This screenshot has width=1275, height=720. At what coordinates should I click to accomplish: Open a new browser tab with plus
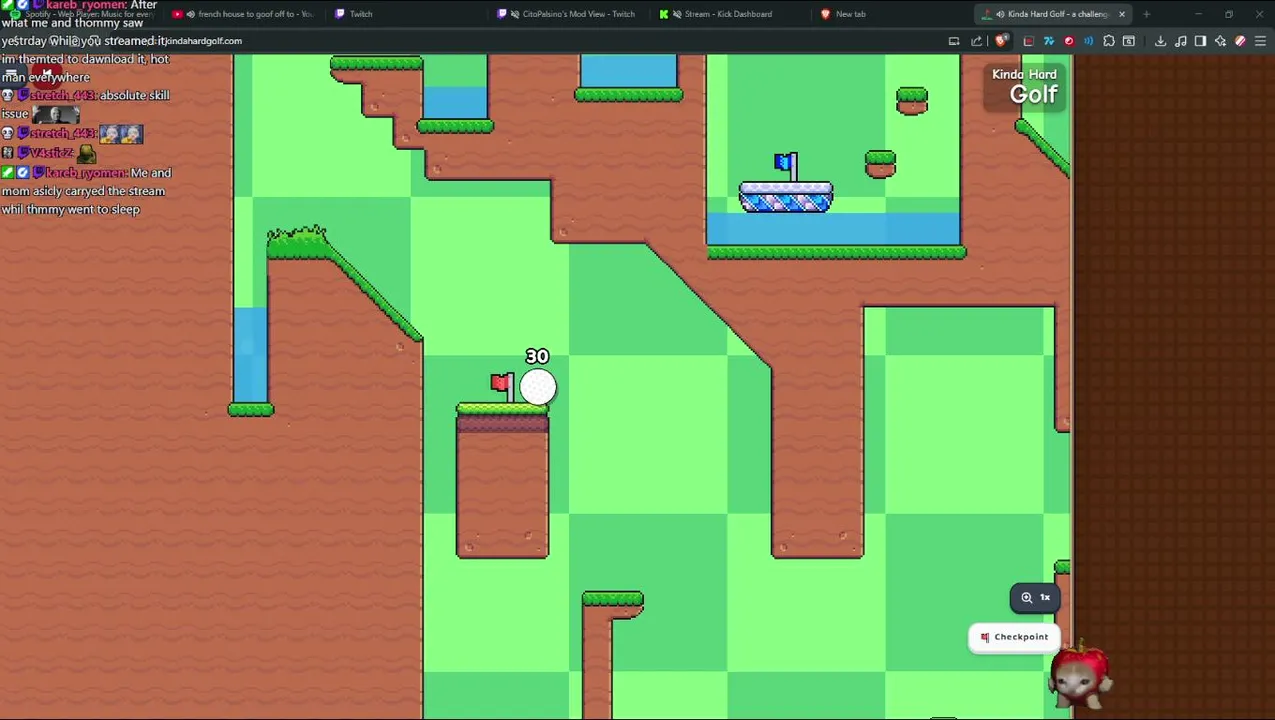(x=1146, y=14)
